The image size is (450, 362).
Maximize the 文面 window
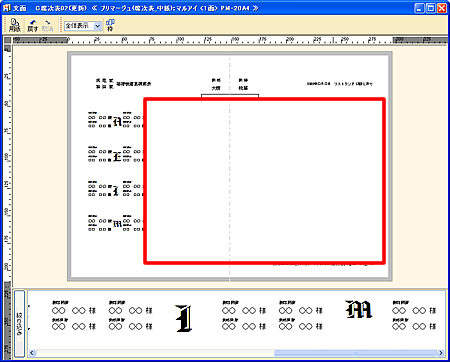(x=431, y=8)
